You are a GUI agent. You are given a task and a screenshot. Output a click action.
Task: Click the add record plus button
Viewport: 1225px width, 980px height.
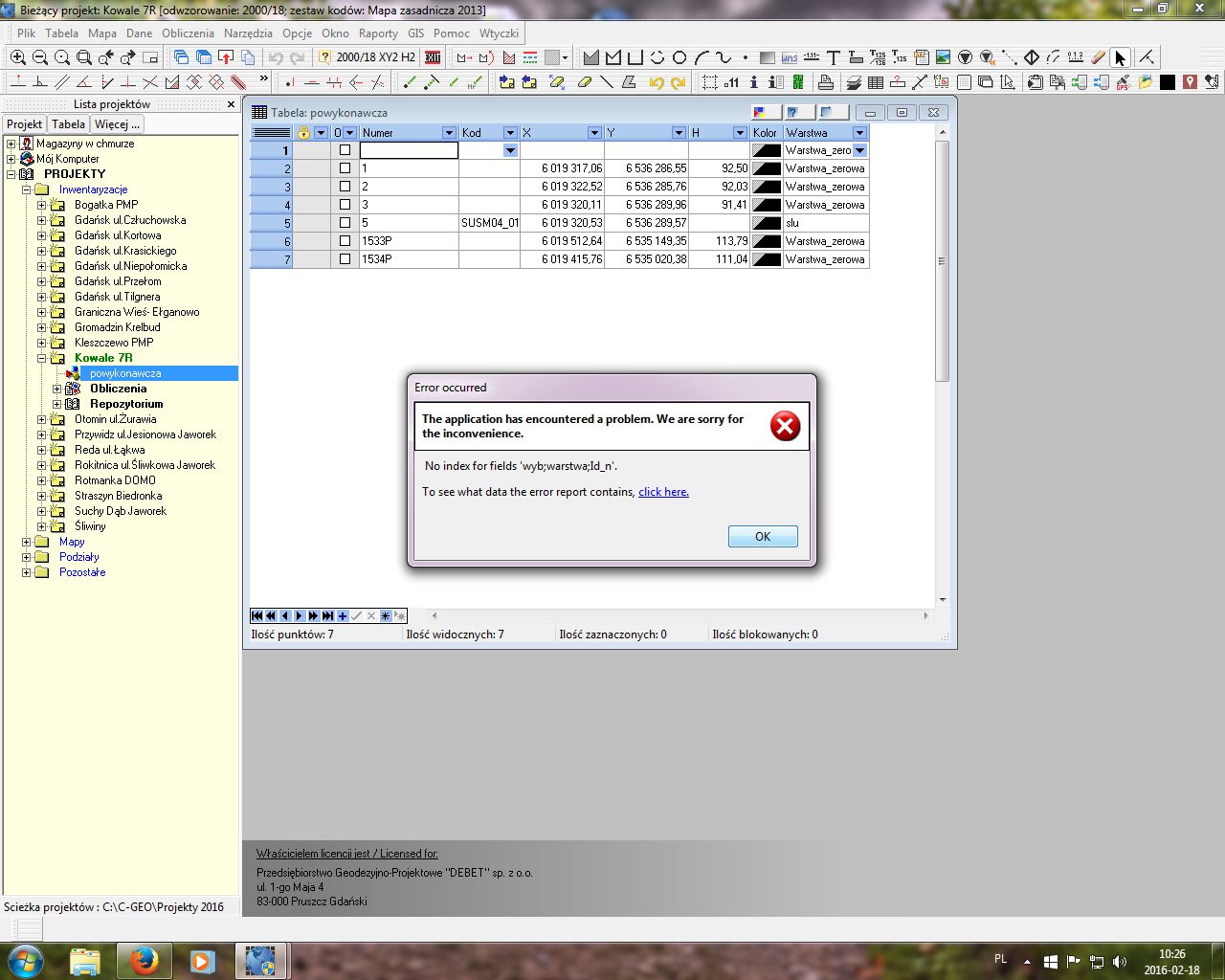pos(343,615)
